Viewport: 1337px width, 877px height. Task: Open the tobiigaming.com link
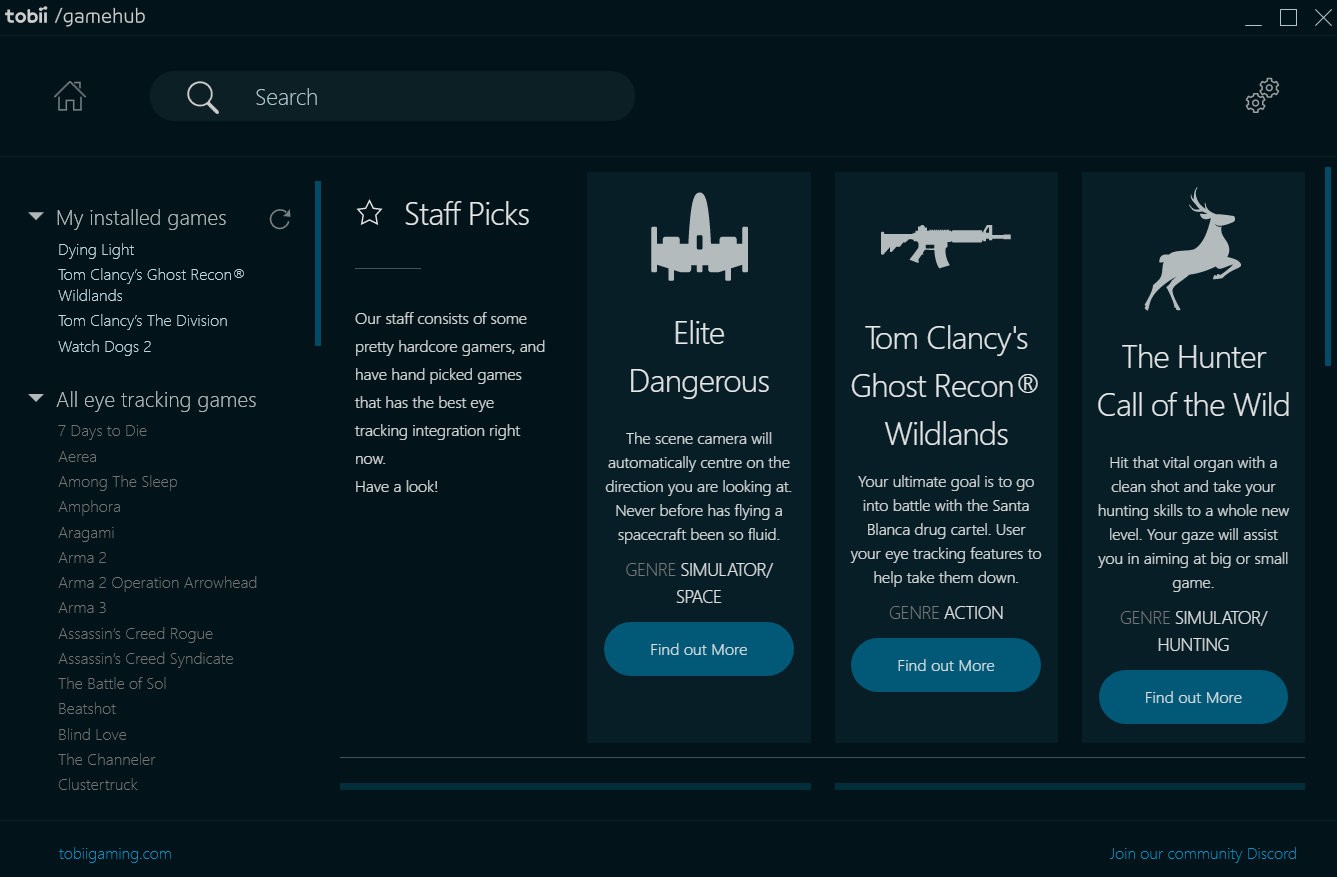pos(115,853)
